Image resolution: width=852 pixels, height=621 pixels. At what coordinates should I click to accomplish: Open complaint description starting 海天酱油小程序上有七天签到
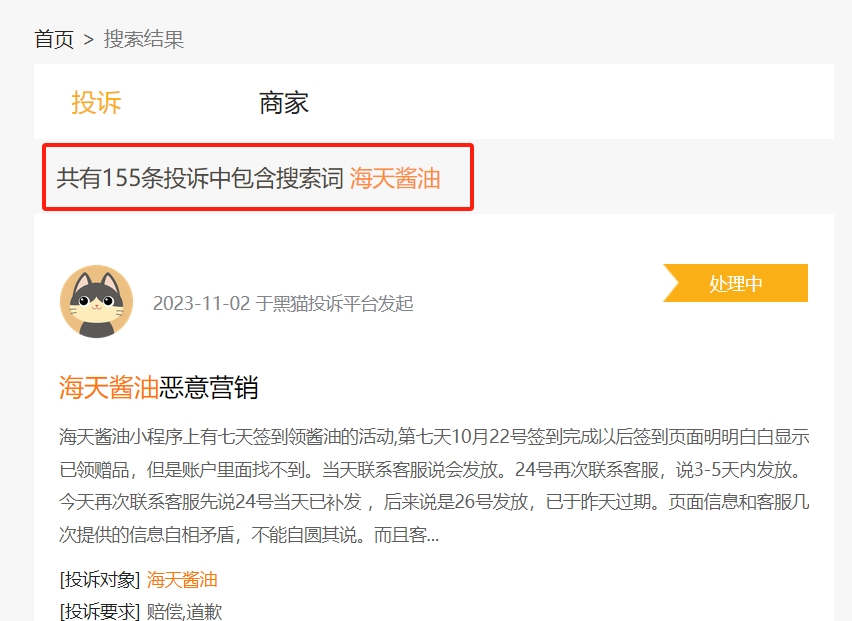[434, 486]
